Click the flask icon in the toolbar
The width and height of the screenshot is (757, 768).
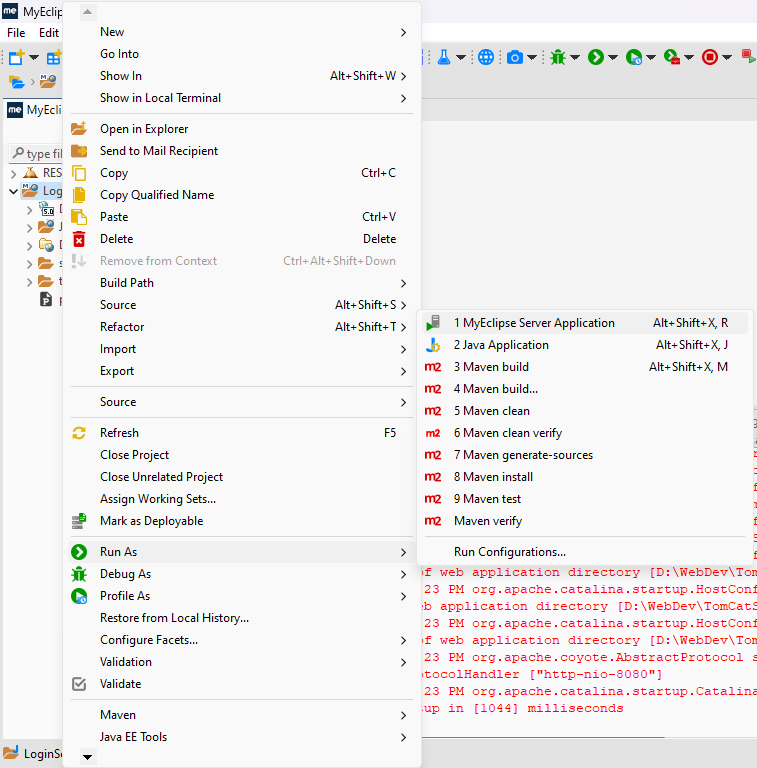pos(444,57)
